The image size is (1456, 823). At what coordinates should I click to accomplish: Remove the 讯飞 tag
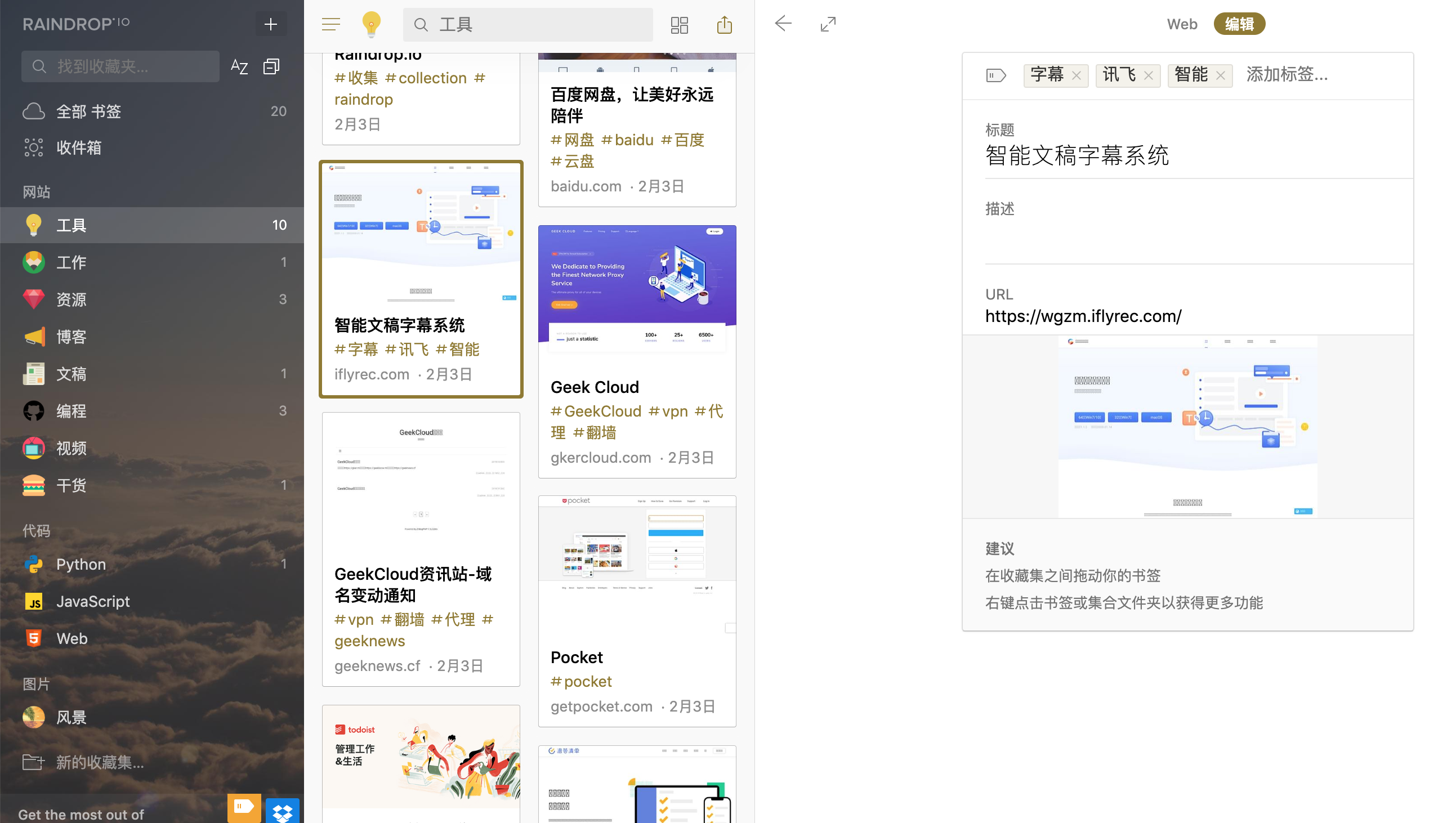pos(1149,75)
